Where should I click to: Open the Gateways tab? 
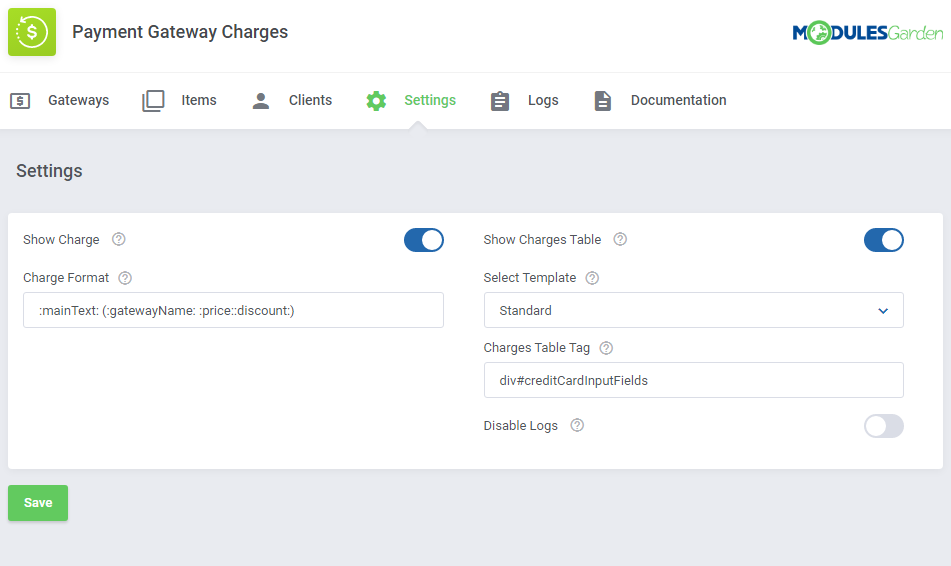point(59,101)
